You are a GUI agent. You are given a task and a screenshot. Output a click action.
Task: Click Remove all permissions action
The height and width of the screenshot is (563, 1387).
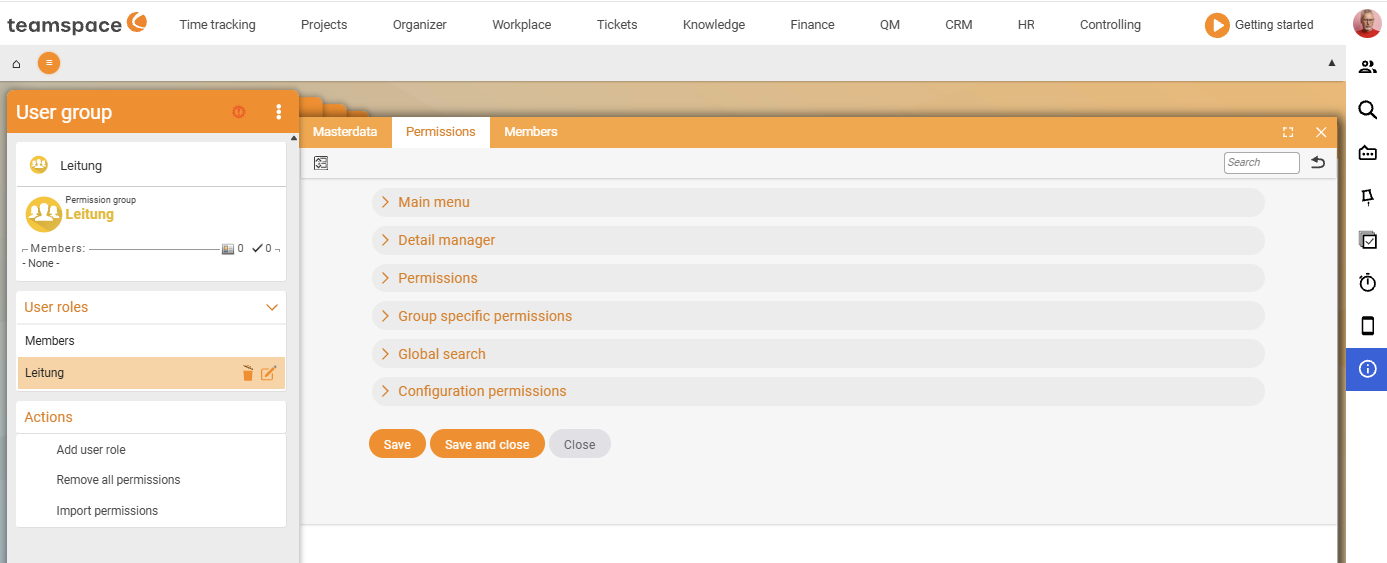pyautogui.click(x=118, y=480)
